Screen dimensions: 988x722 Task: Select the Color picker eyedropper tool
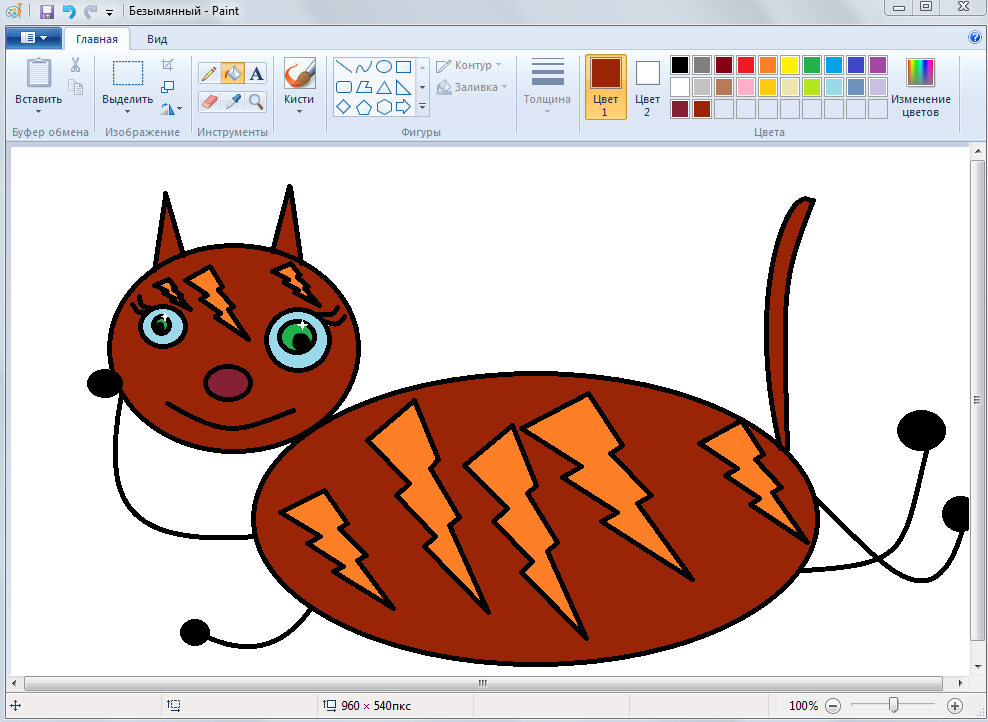[x=232, y=101]
